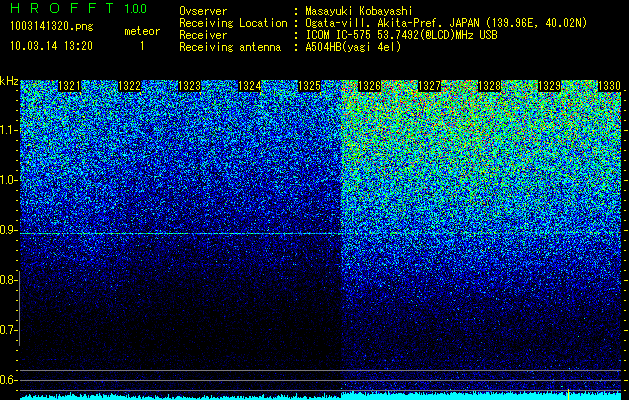629x400 pixels.
Task: Click the name Masayuki Kobayashi
Action: pyautogui.click(x=359, y=11)
